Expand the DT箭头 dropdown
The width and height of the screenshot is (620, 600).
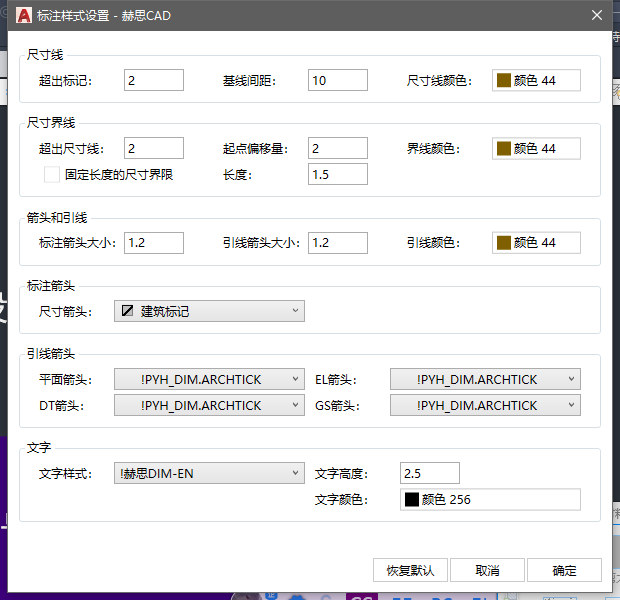pyautogui.click(x=209, y=405)
